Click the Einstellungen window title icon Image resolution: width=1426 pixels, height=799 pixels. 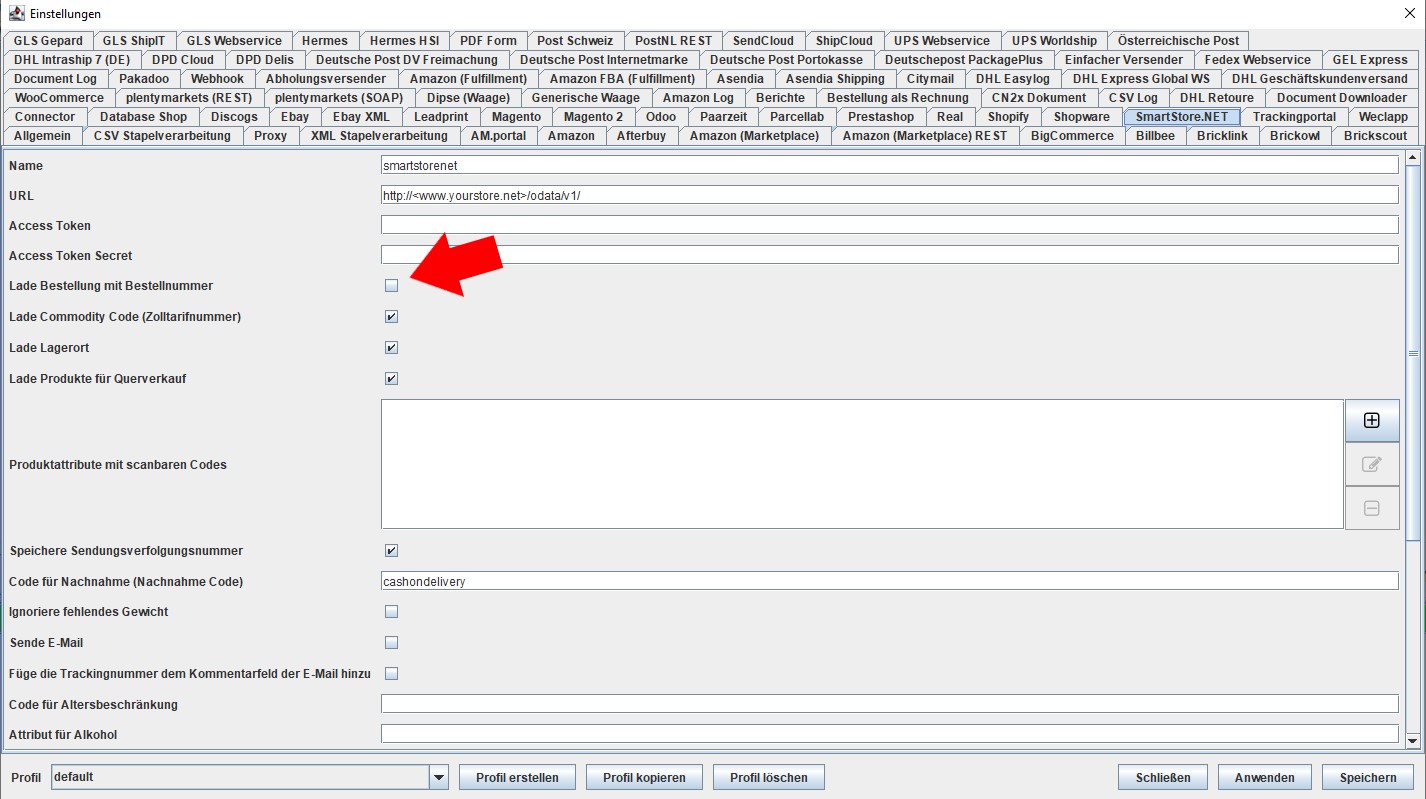pyautogui.click(x=16, y=14)
